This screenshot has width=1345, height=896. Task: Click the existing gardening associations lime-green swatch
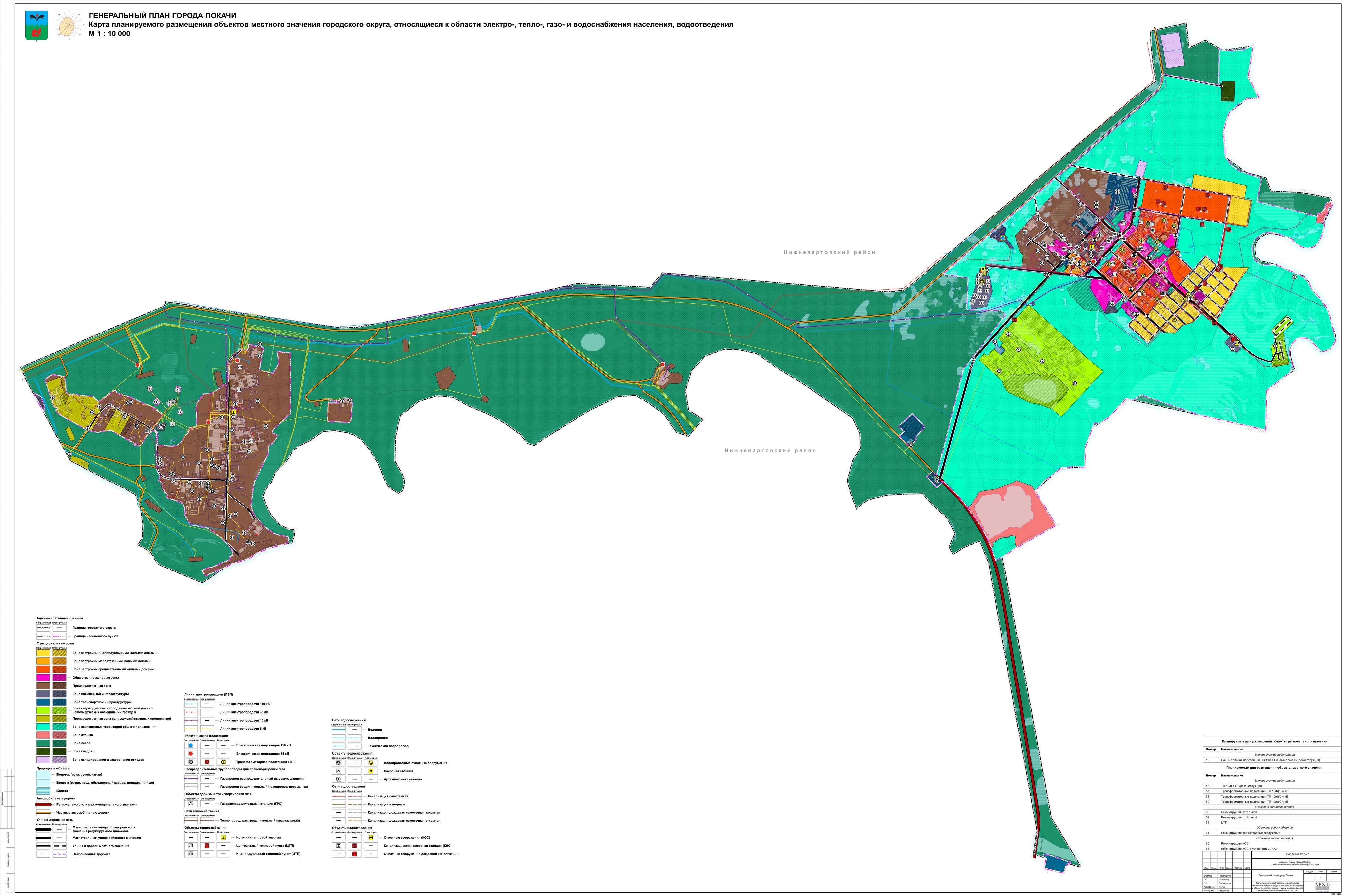(x=43, y=710)
